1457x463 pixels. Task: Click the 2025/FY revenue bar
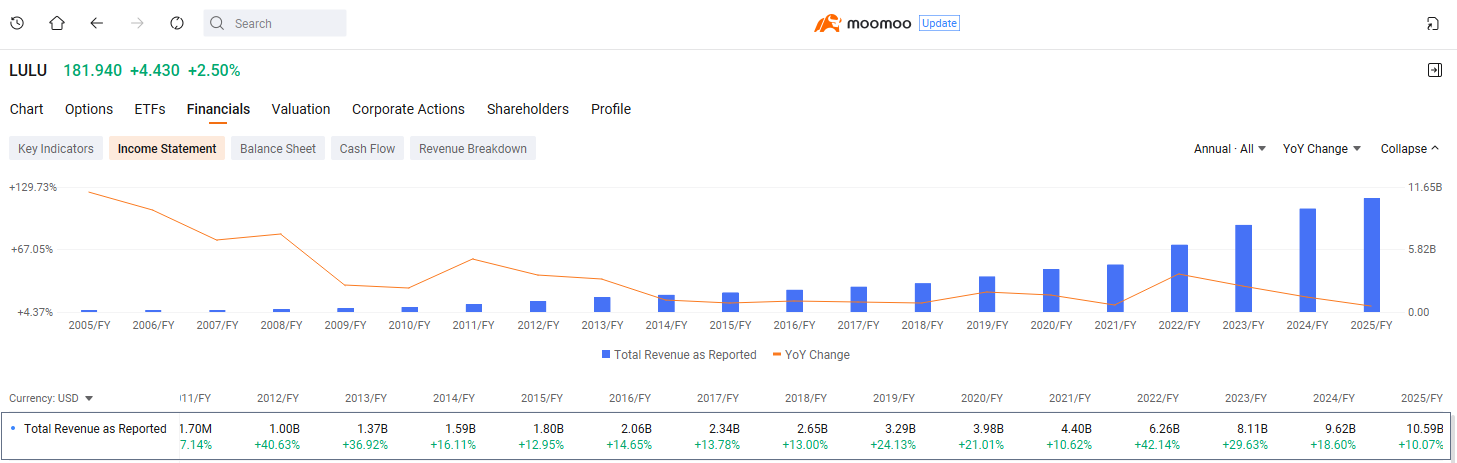(x=1371, y=255)
